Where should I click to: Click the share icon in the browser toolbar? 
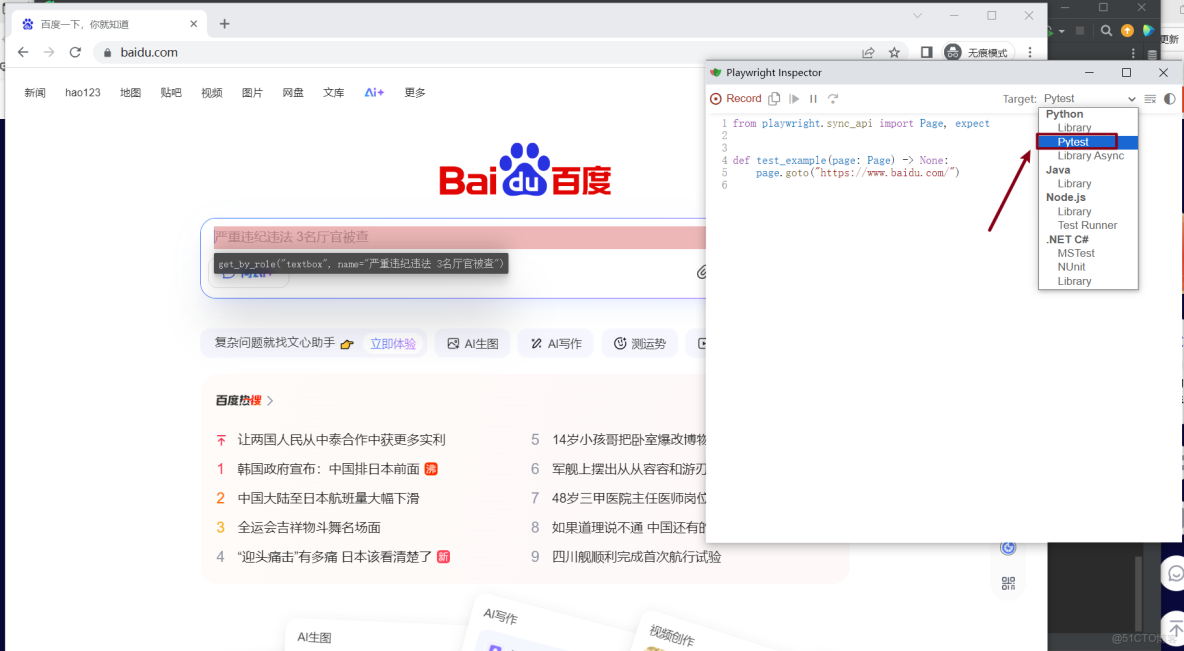[x=868, y=52]
